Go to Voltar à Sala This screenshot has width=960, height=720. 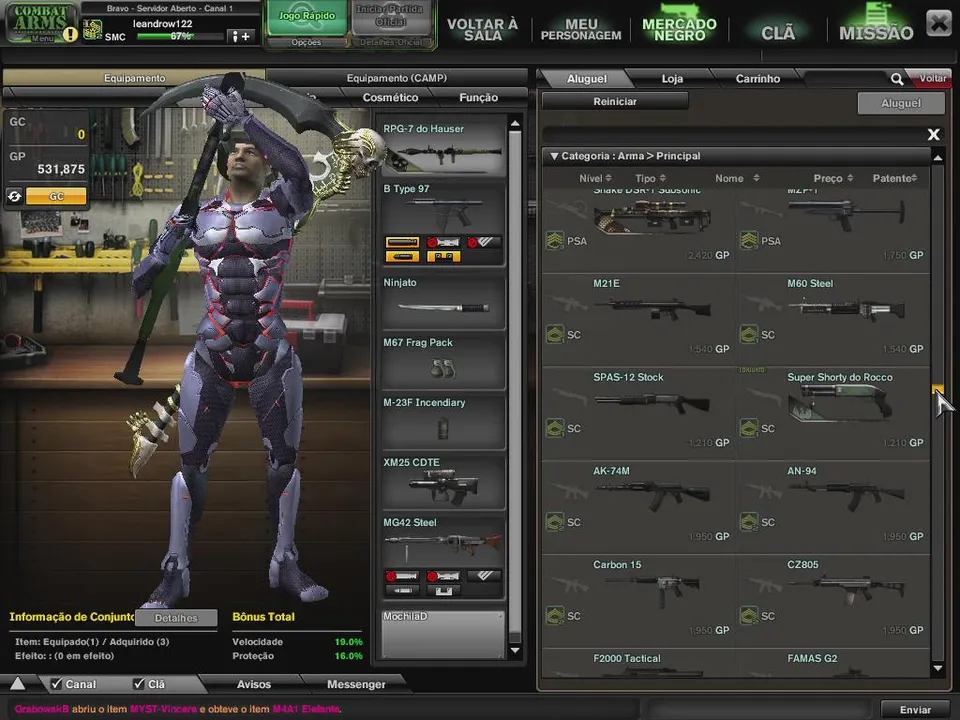tap(482, 29)
